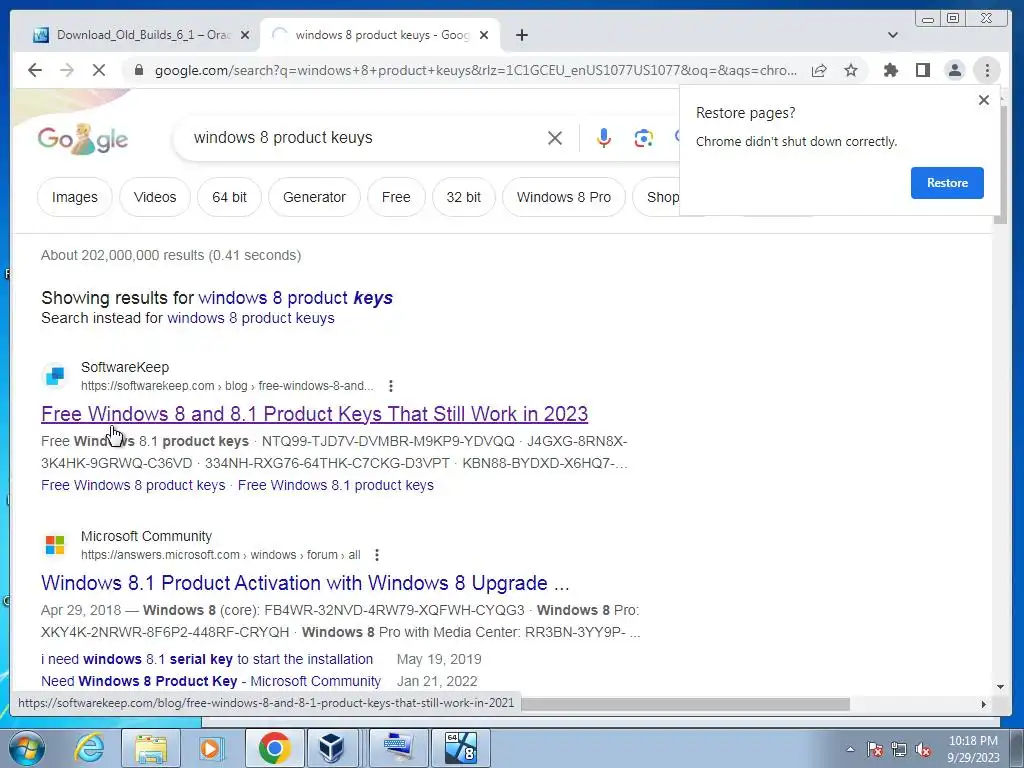1024x768 pixels.
Task: Open VirtualBox cube icon in taskbar
Action: pyautogui.click(x=331, y=748)
